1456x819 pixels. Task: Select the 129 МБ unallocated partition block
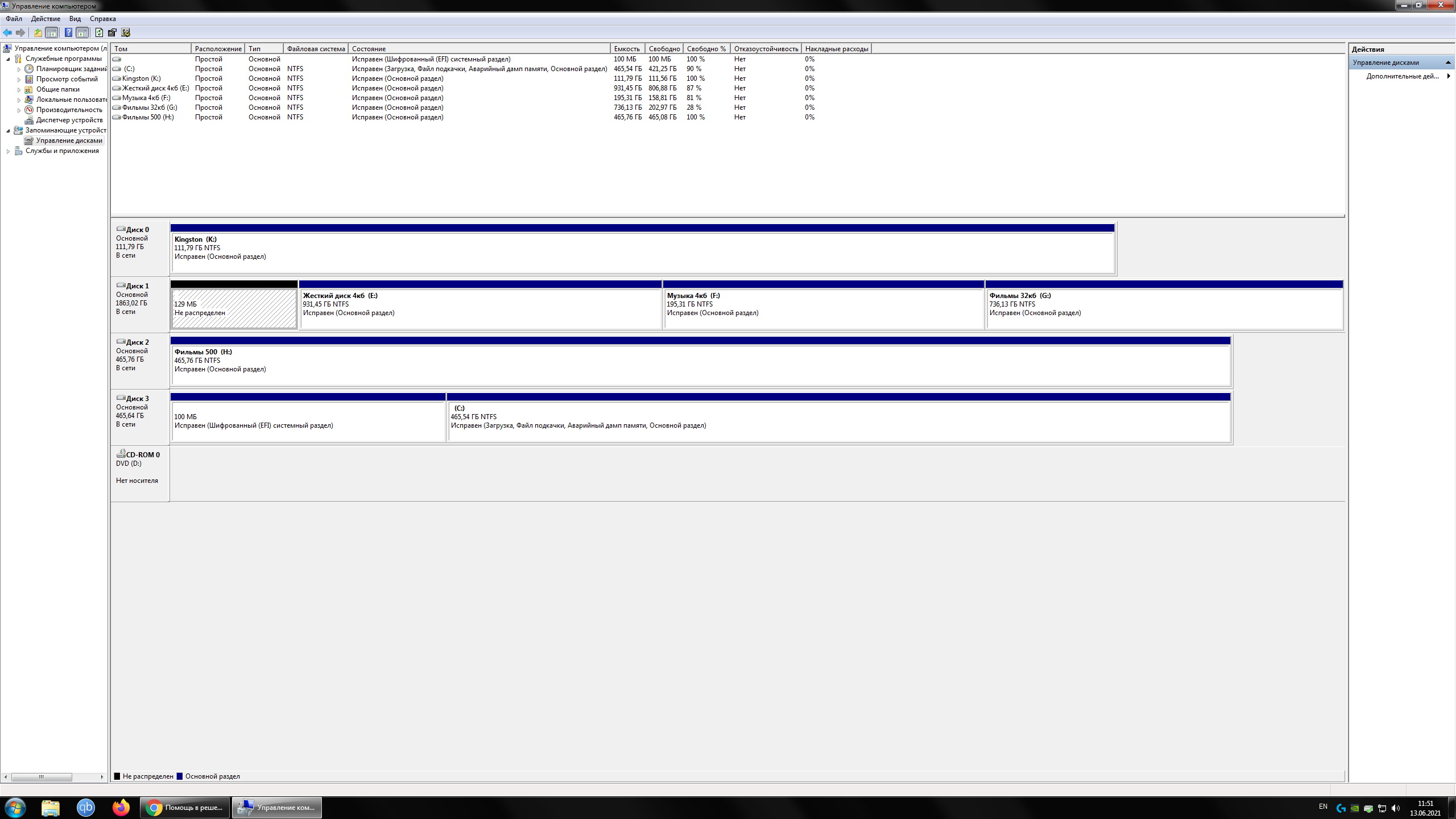(234, 308)
